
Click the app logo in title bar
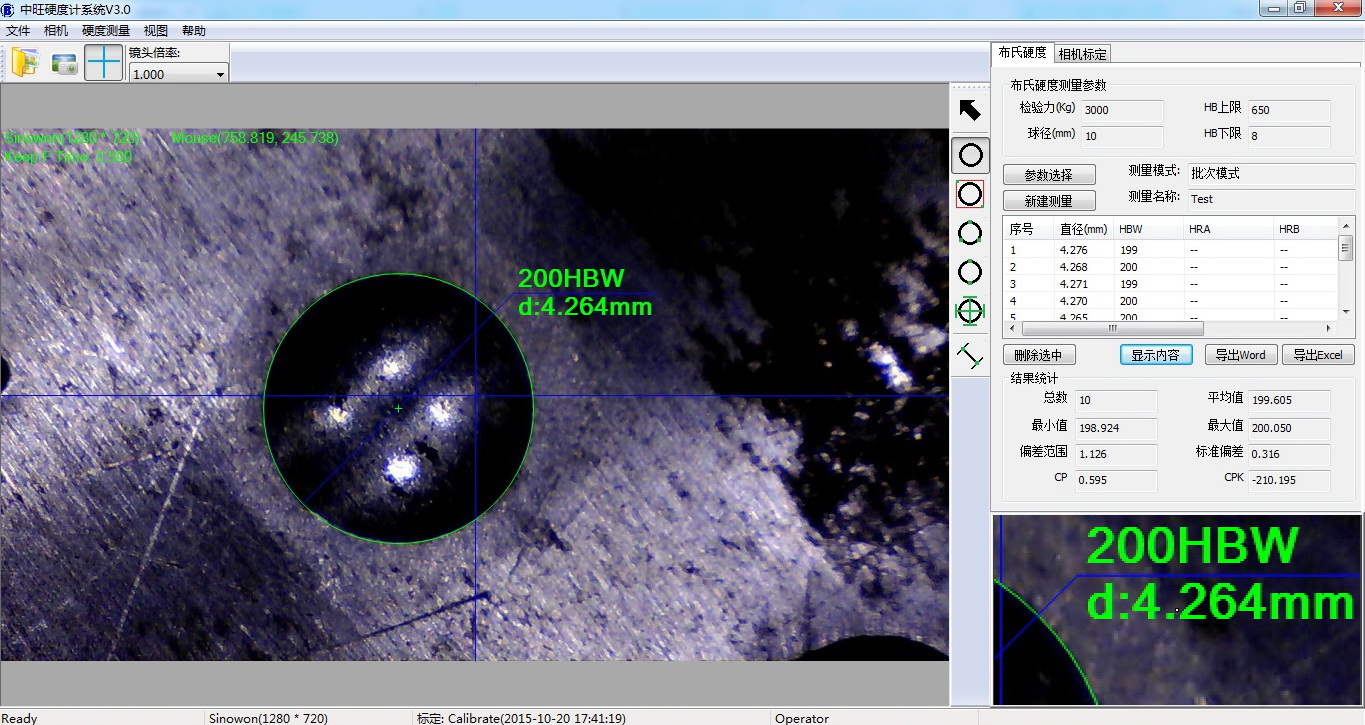click(x=9, y=9)
